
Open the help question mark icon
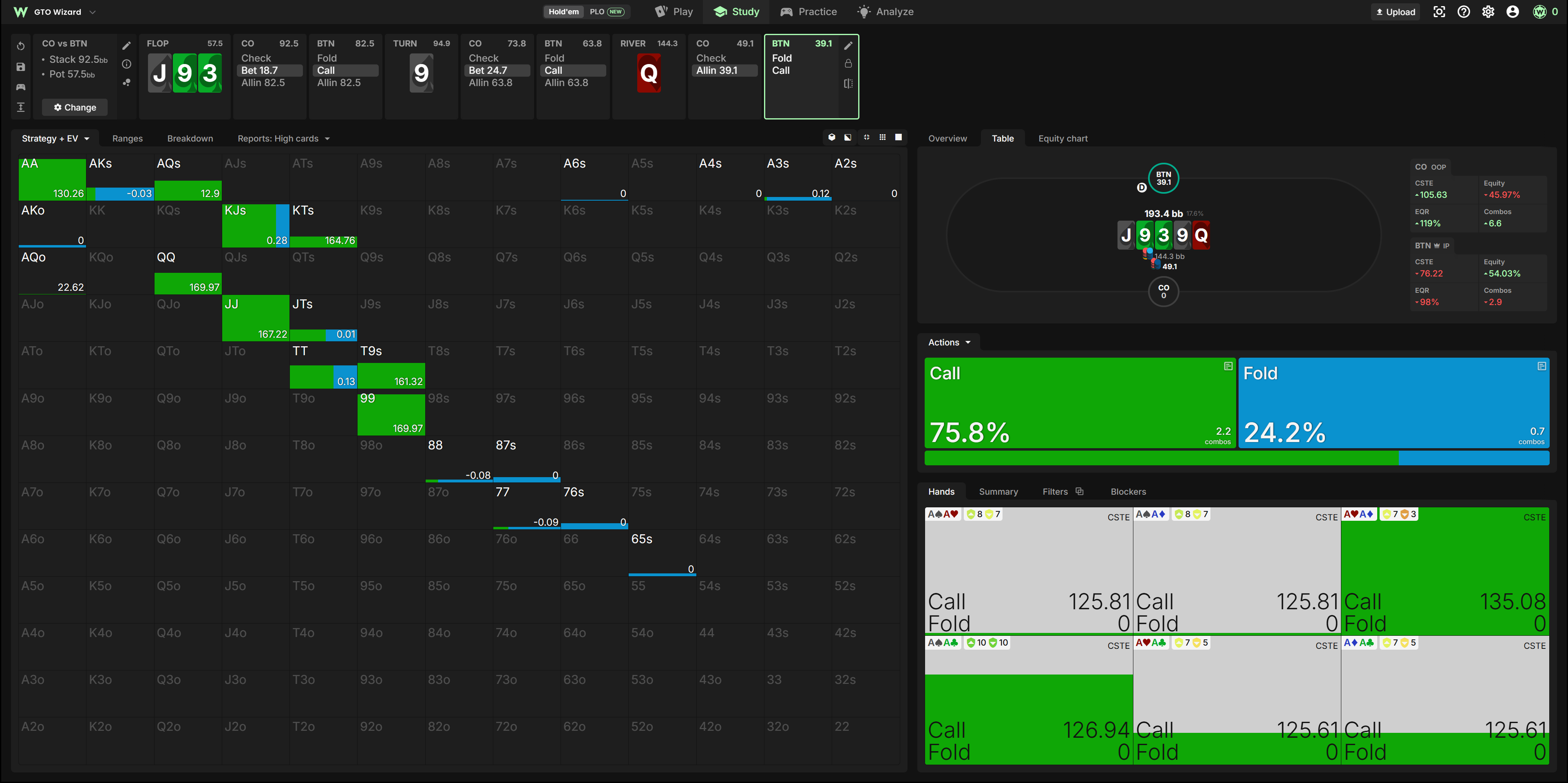coord(1463,11)
